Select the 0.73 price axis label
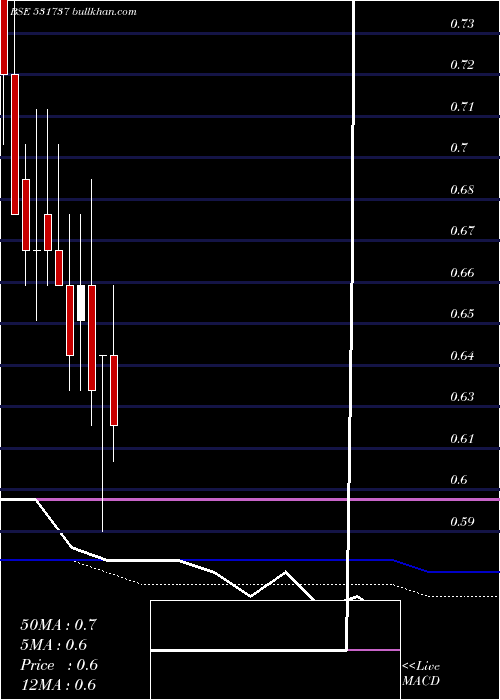The image size is (500, 700). [462, 24]
